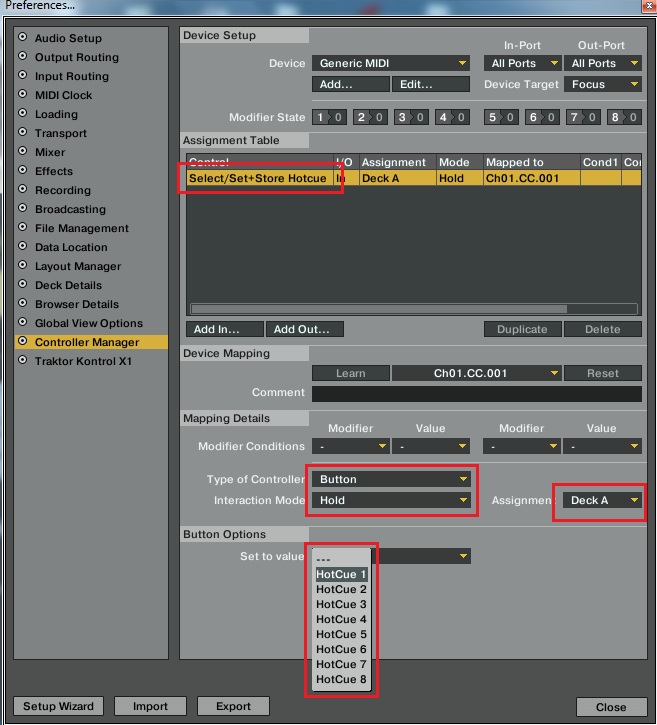Switch to the Loading page
Screen dimensions: 657x725
click(x=56, y=114)
